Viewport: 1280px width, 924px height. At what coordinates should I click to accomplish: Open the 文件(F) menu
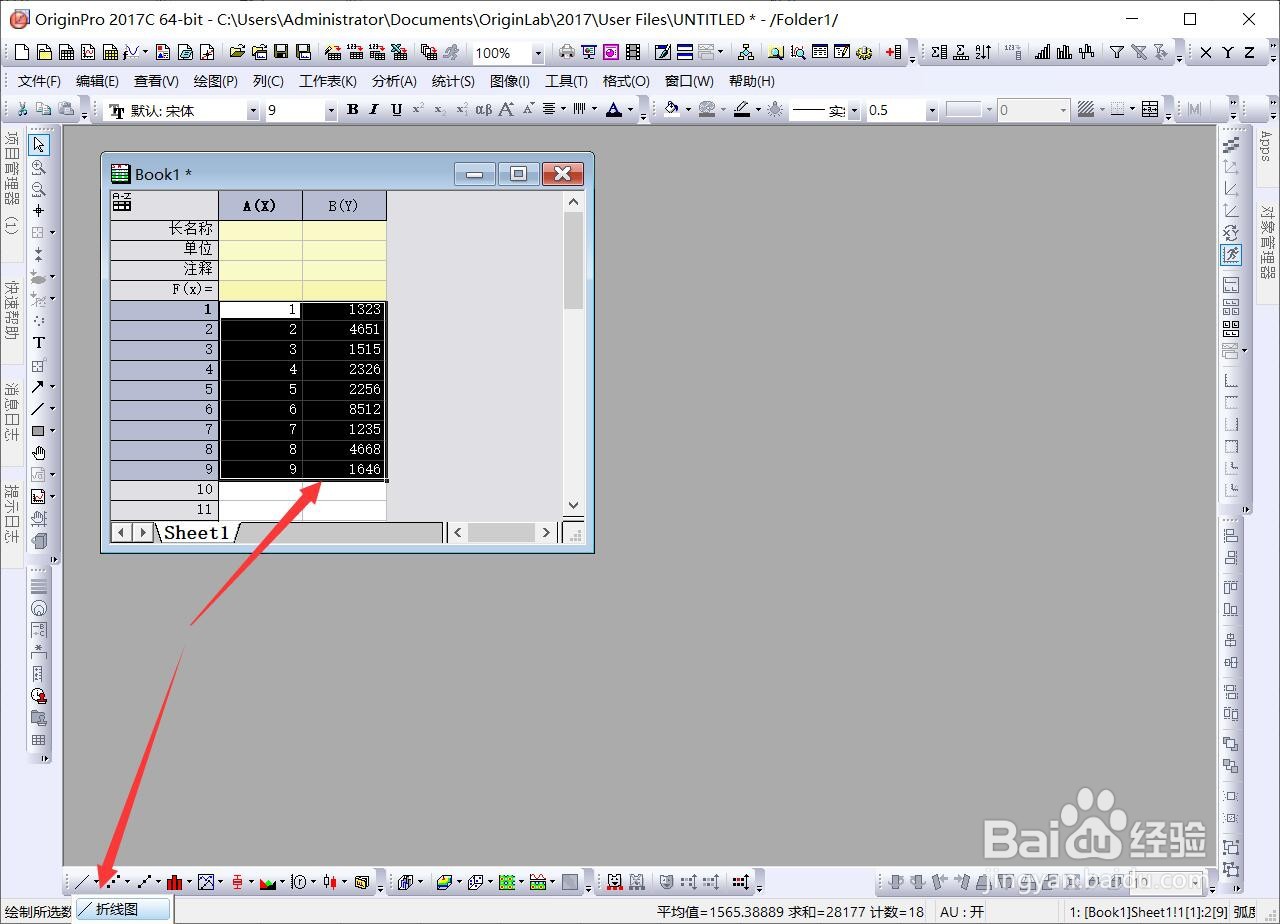pos(39,81)
